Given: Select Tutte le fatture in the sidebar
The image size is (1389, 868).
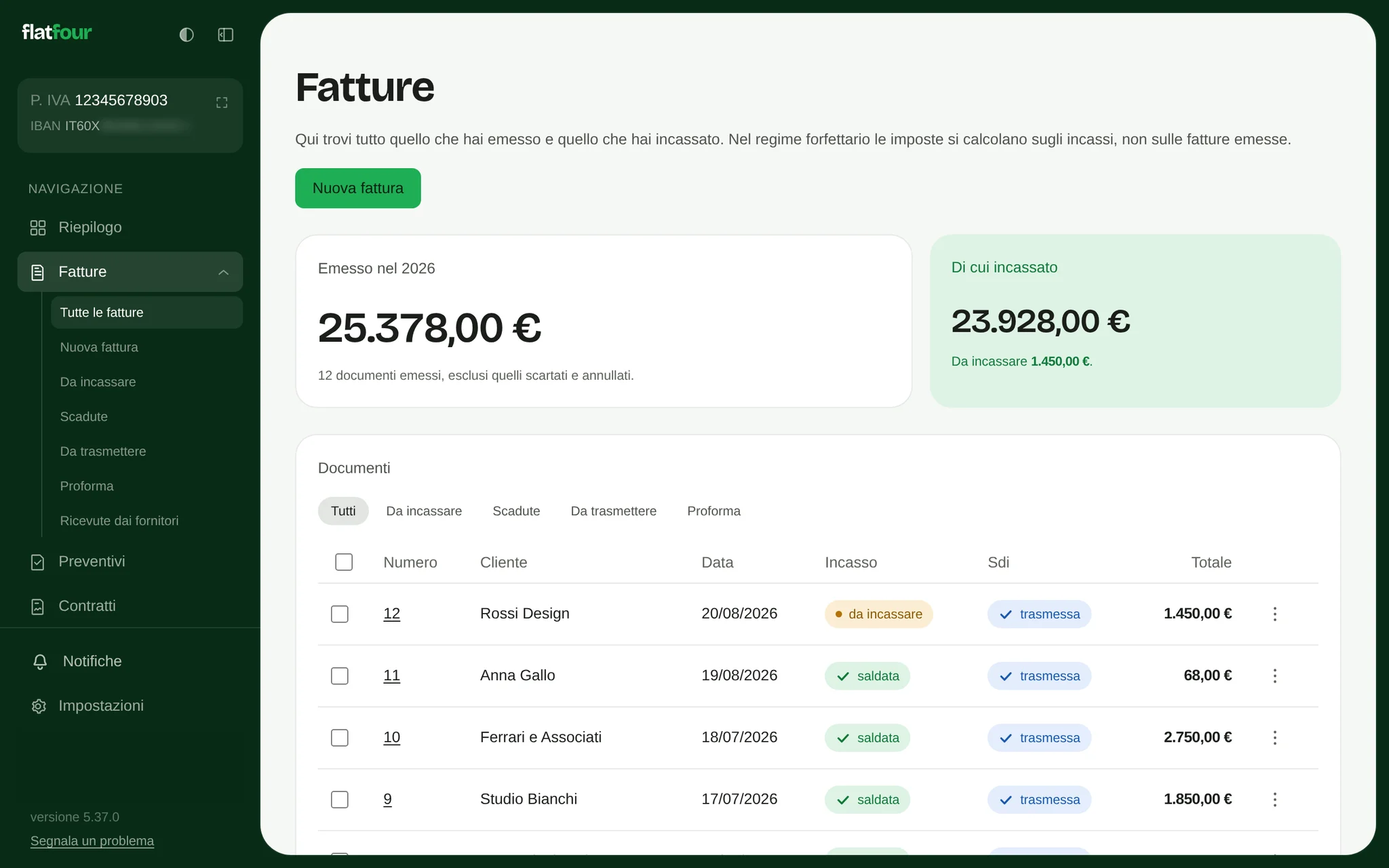Looking at the screenshot, I should click(x=146, y=313).
